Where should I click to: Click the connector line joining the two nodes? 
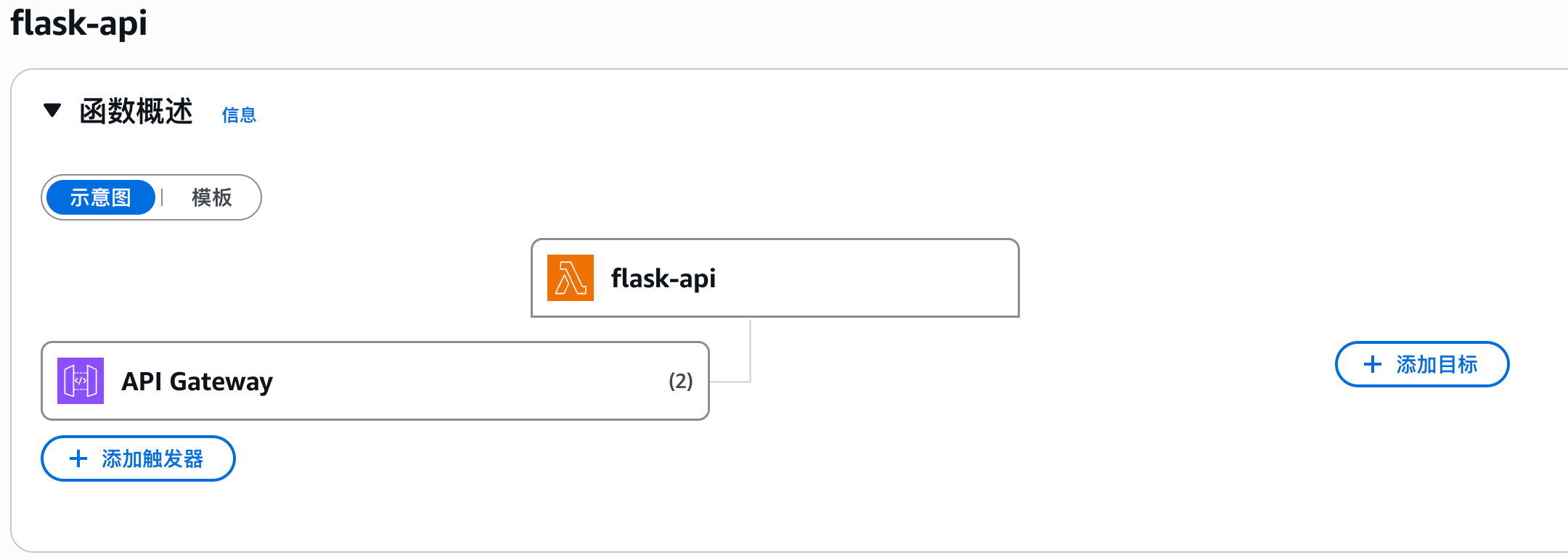750,352
